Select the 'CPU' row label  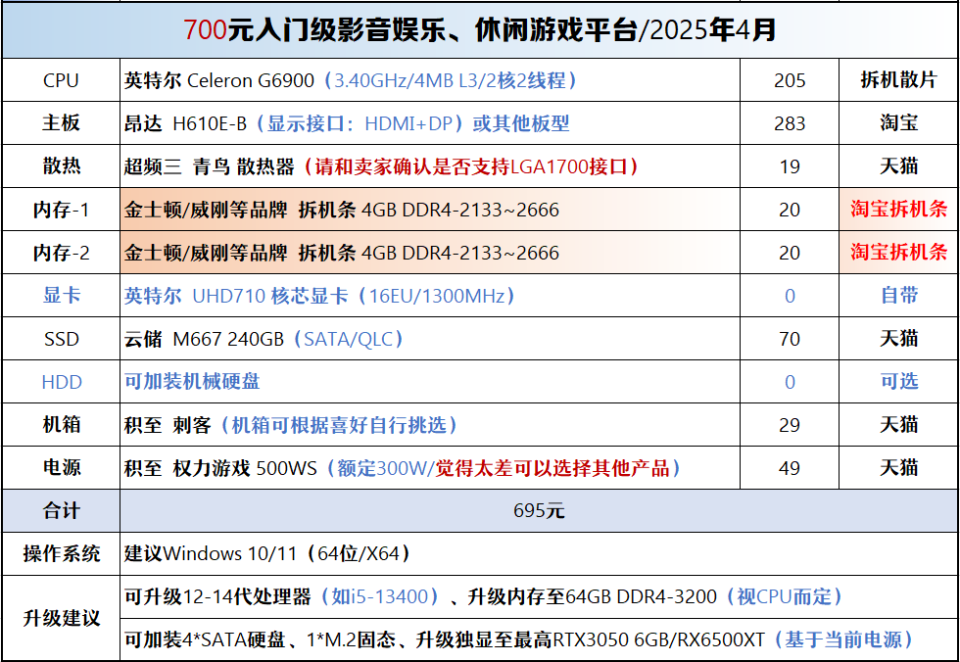pos(61,80)
